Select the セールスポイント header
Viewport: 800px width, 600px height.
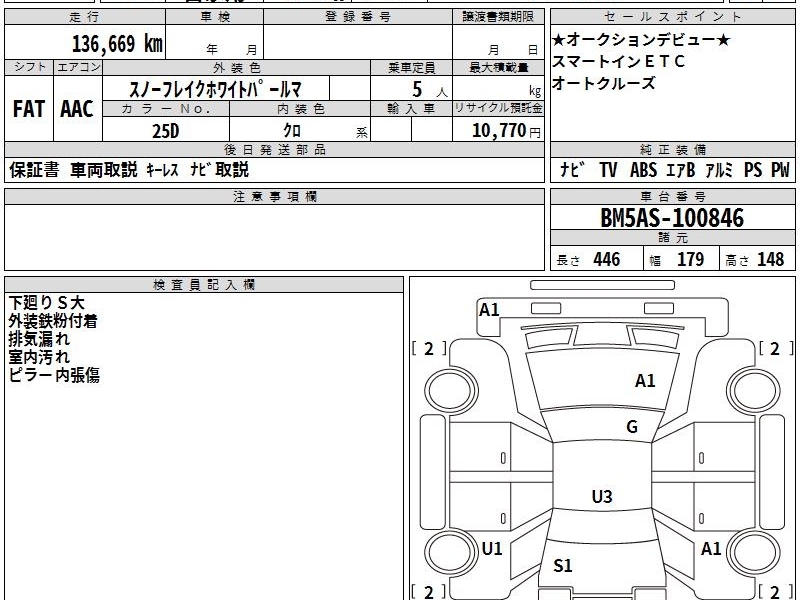pos(672,17)
